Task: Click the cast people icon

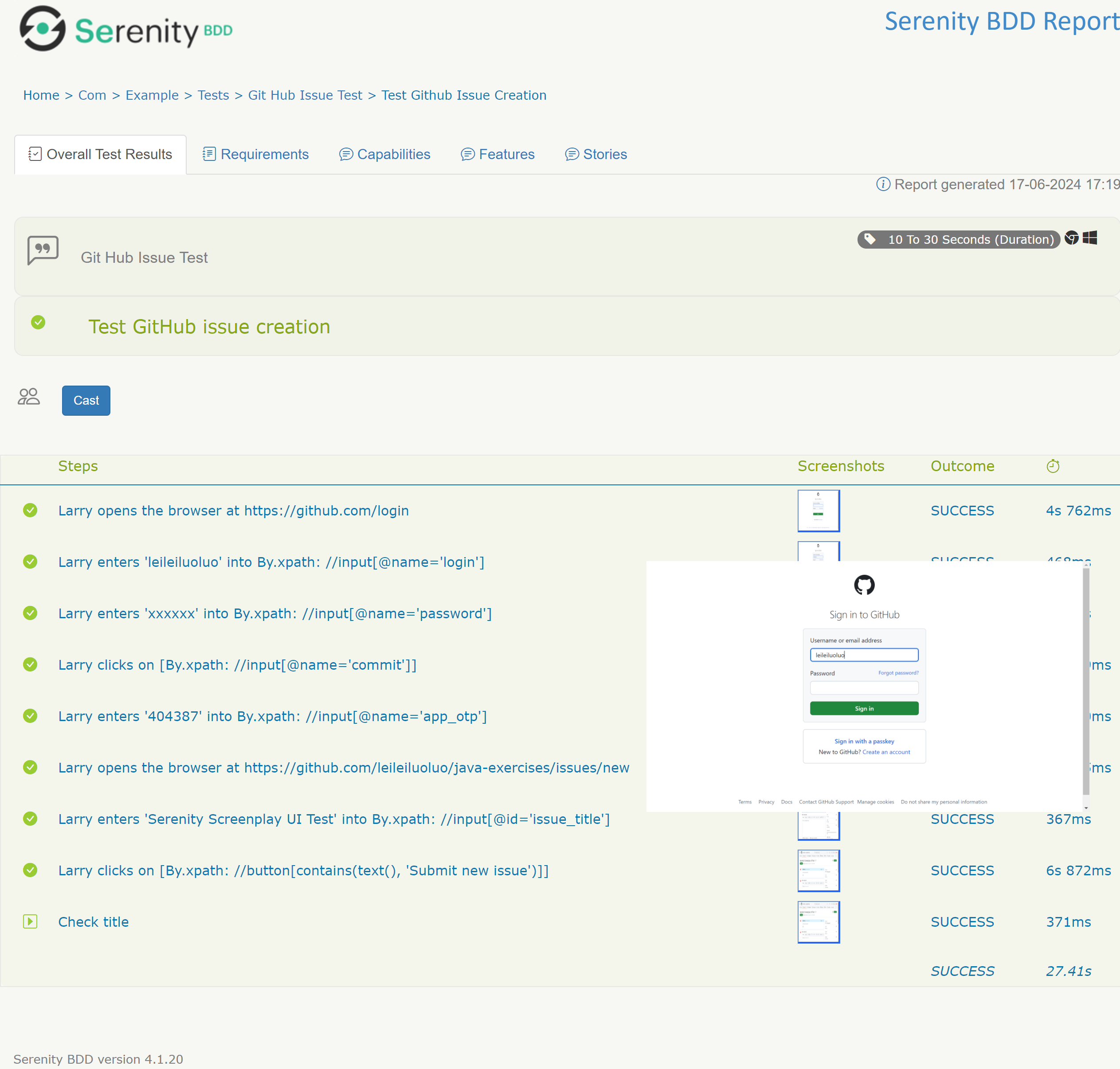Action: pos(28,397)
